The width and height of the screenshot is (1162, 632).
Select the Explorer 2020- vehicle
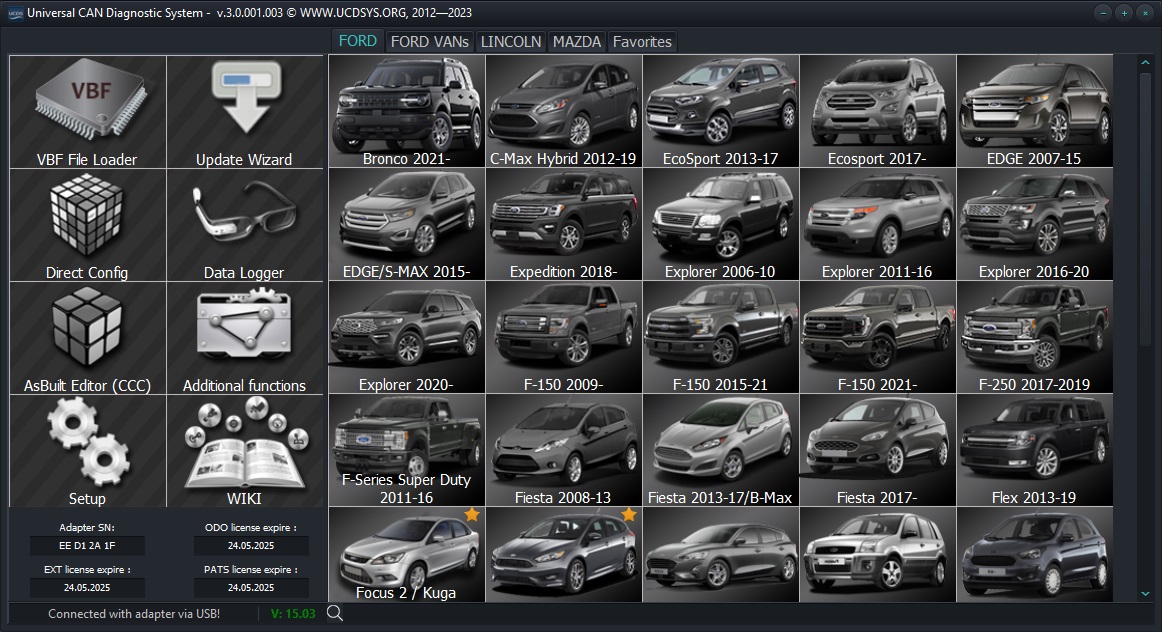coord(406,336)
